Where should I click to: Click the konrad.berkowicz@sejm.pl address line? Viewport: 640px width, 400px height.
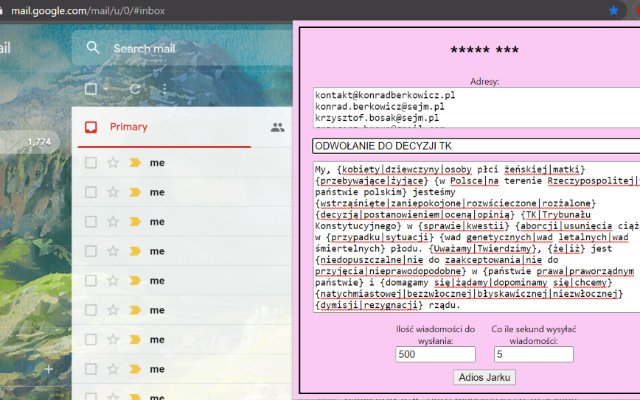(x=380, y=107)
